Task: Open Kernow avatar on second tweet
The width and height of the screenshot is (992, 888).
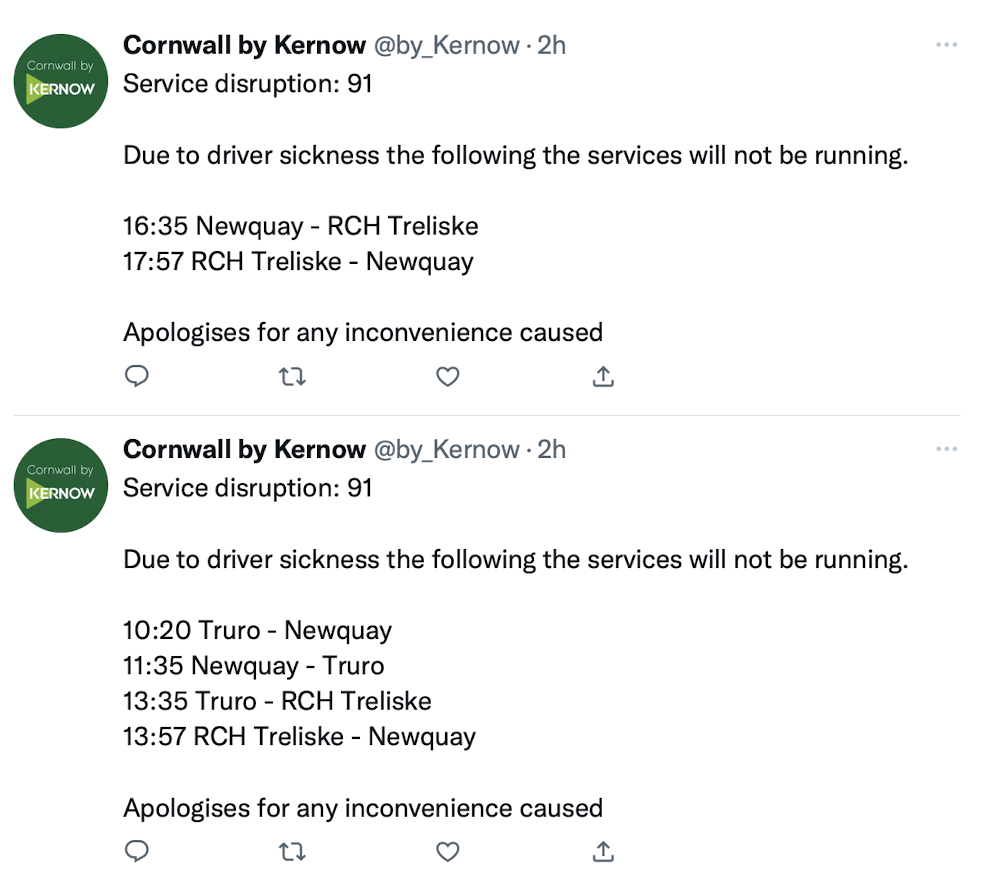Action: [x=61, y=485]
